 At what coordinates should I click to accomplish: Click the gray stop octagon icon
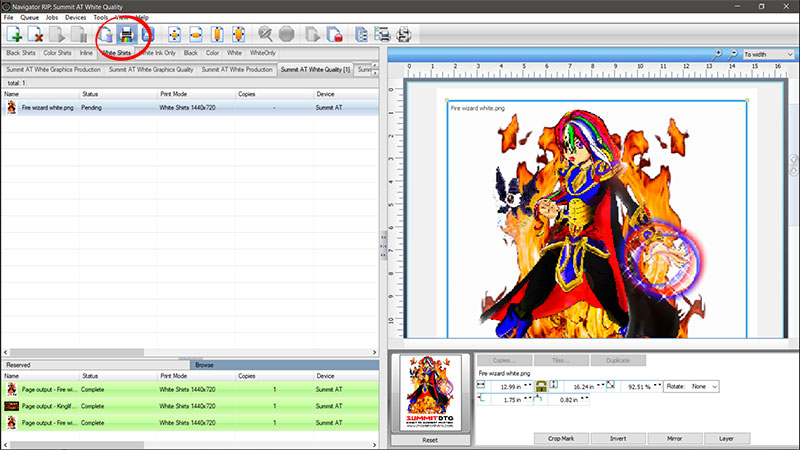(x=287, y=34)
